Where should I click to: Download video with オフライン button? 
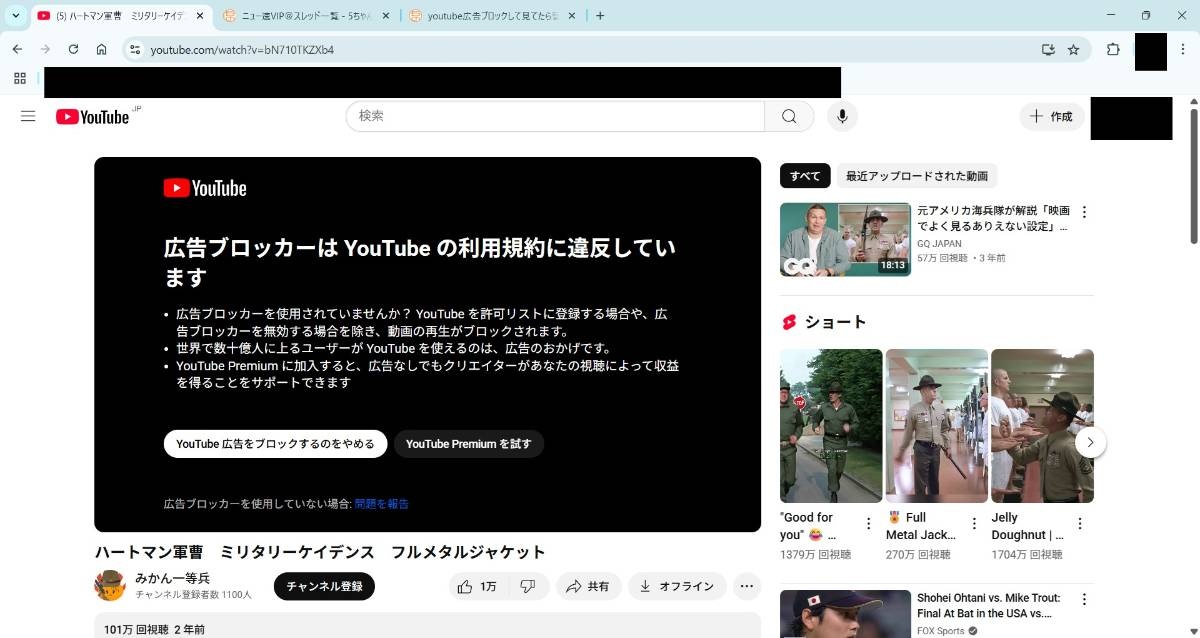[x=676, y=587]
